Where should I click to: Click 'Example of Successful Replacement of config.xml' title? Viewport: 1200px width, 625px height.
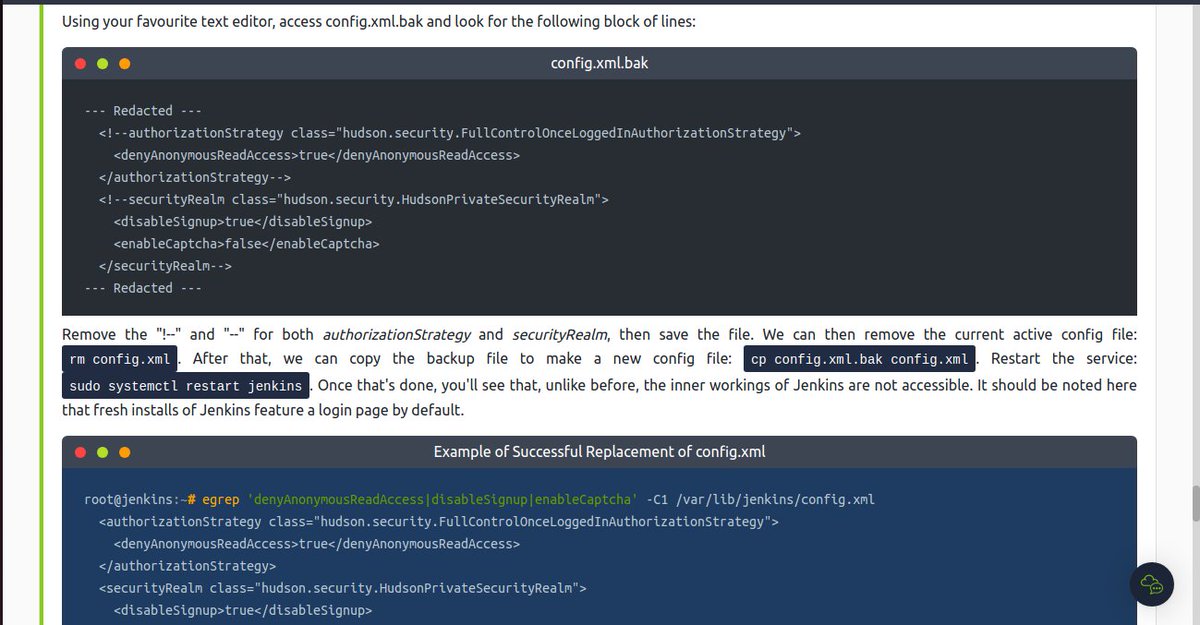(x=599, y=452)
